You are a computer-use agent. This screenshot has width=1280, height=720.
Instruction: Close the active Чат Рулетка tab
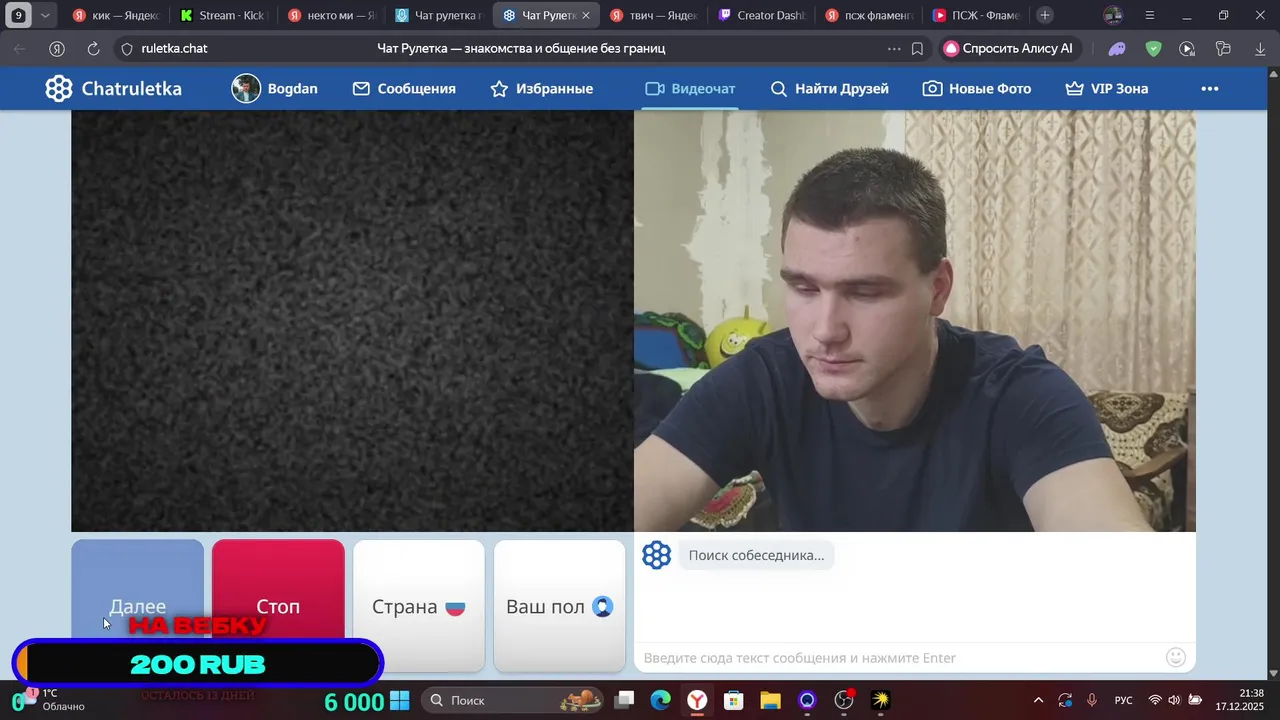click(x=586, y=15)
